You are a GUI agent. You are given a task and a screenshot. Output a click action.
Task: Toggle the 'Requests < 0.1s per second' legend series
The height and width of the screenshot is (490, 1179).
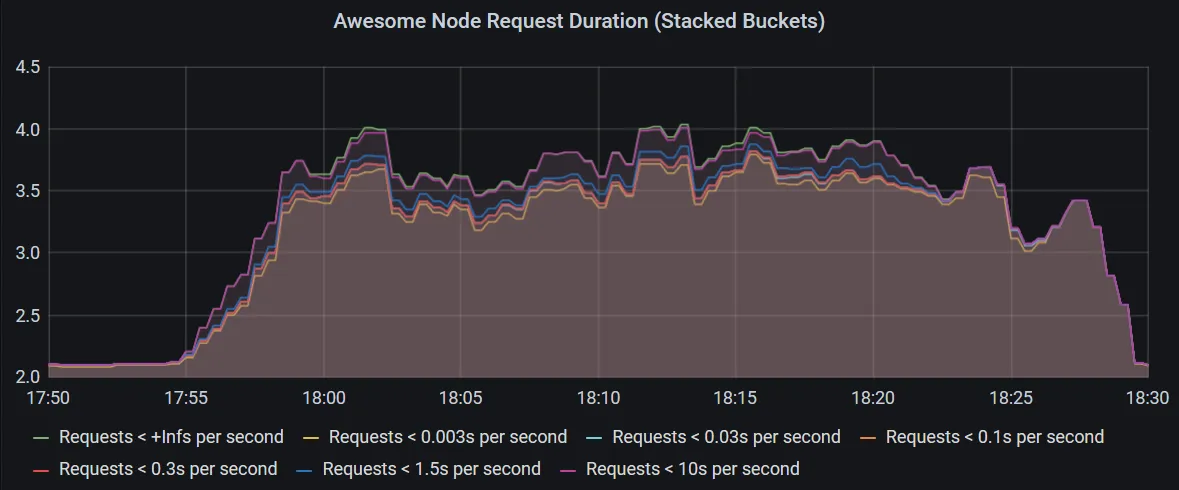995,437
